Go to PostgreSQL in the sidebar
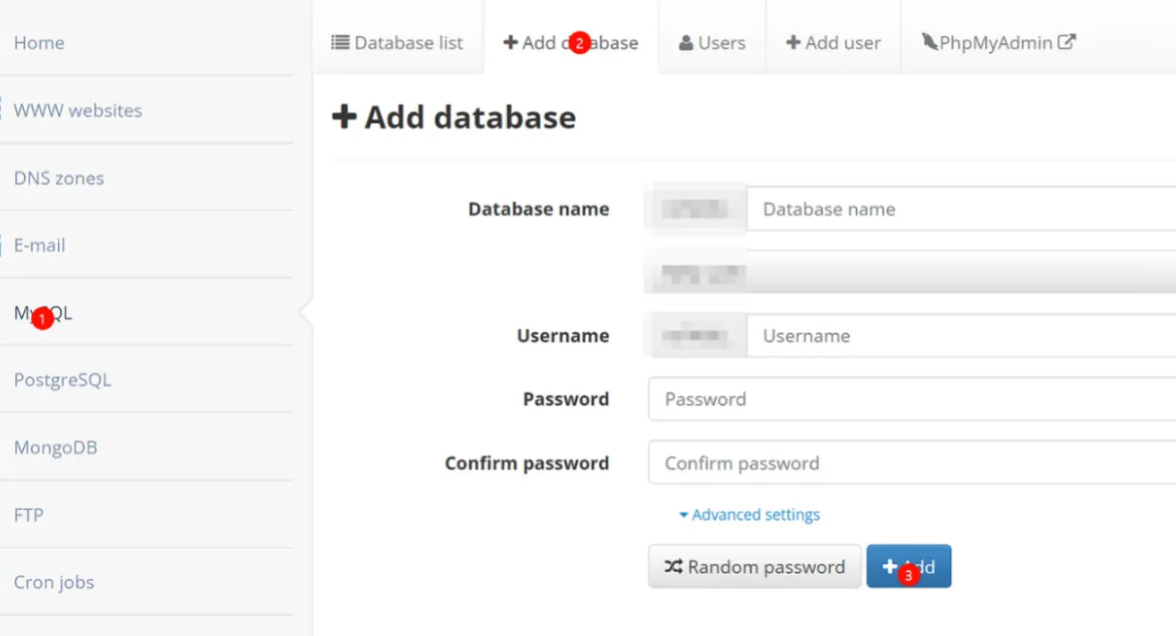 coord(62,380)
